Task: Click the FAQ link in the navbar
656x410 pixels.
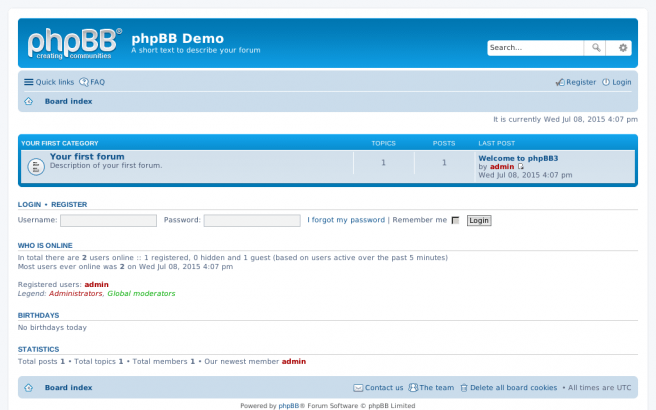Action: pyautogui.click(x=93, y=82)
